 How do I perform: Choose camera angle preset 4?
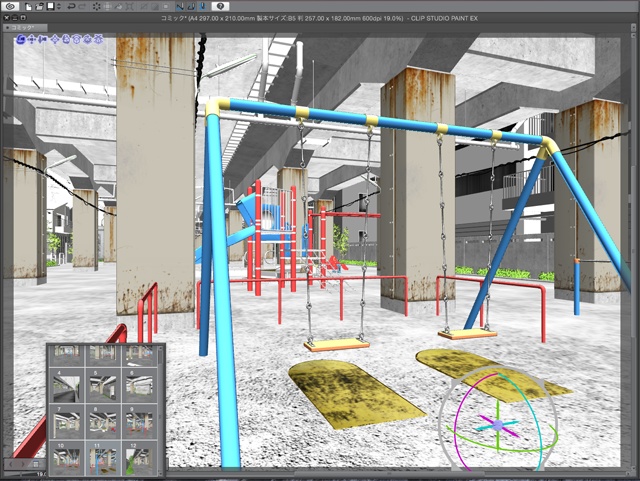pos(67,385)
